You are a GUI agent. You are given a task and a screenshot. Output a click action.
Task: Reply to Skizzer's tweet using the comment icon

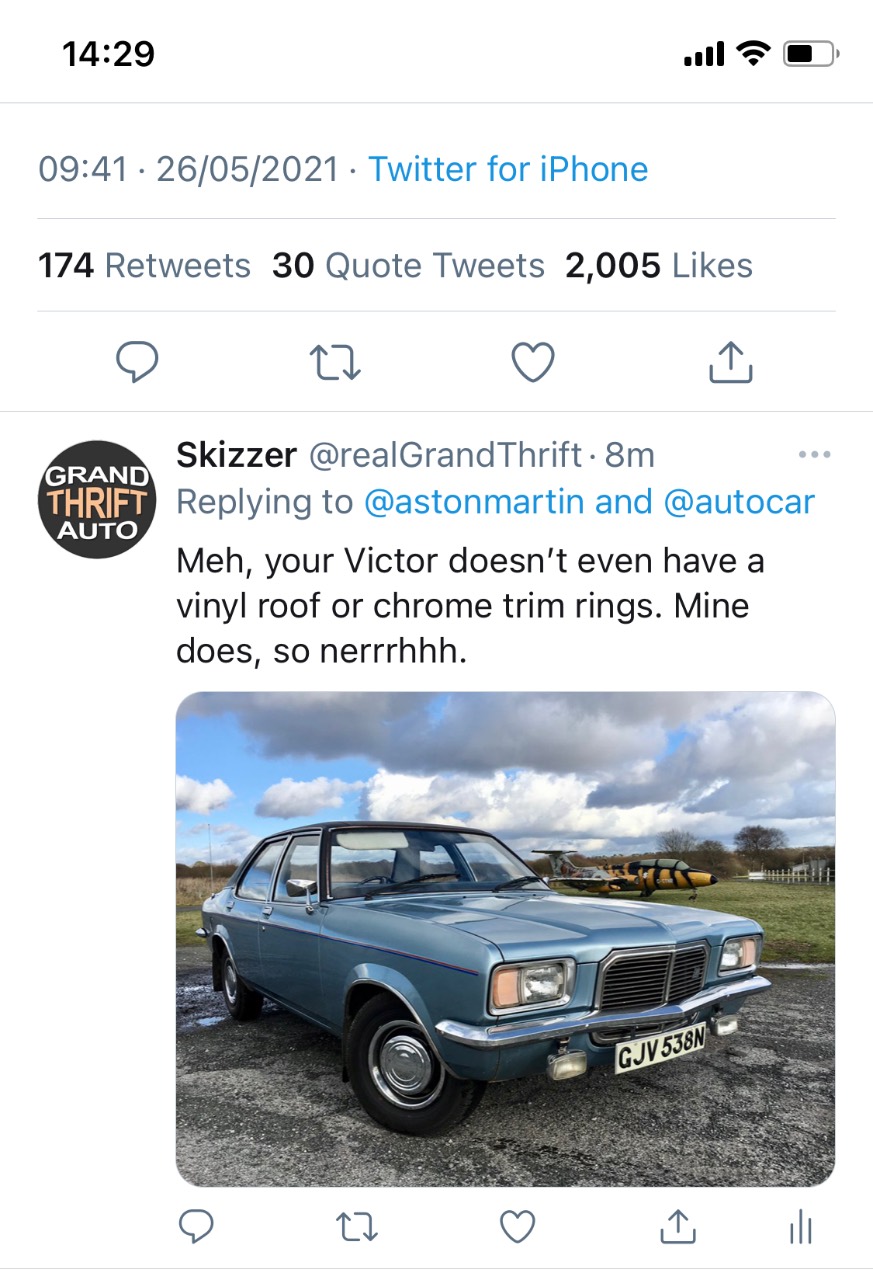tap(196, 1226)
